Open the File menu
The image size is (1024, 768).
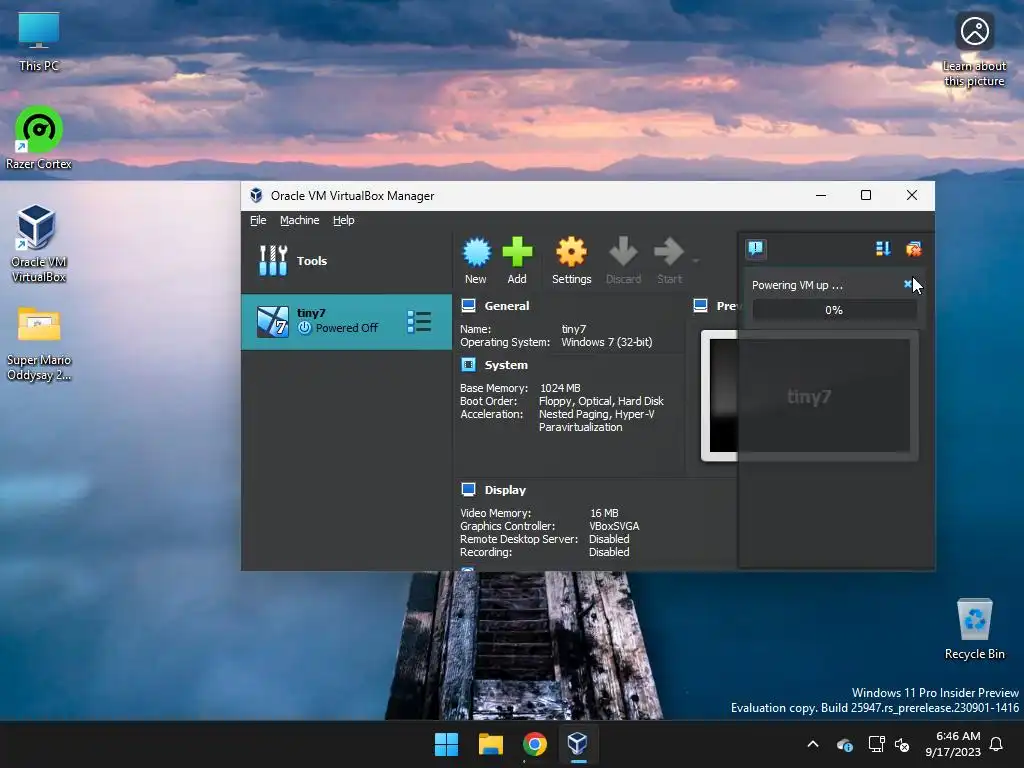(x=258, y=220)
